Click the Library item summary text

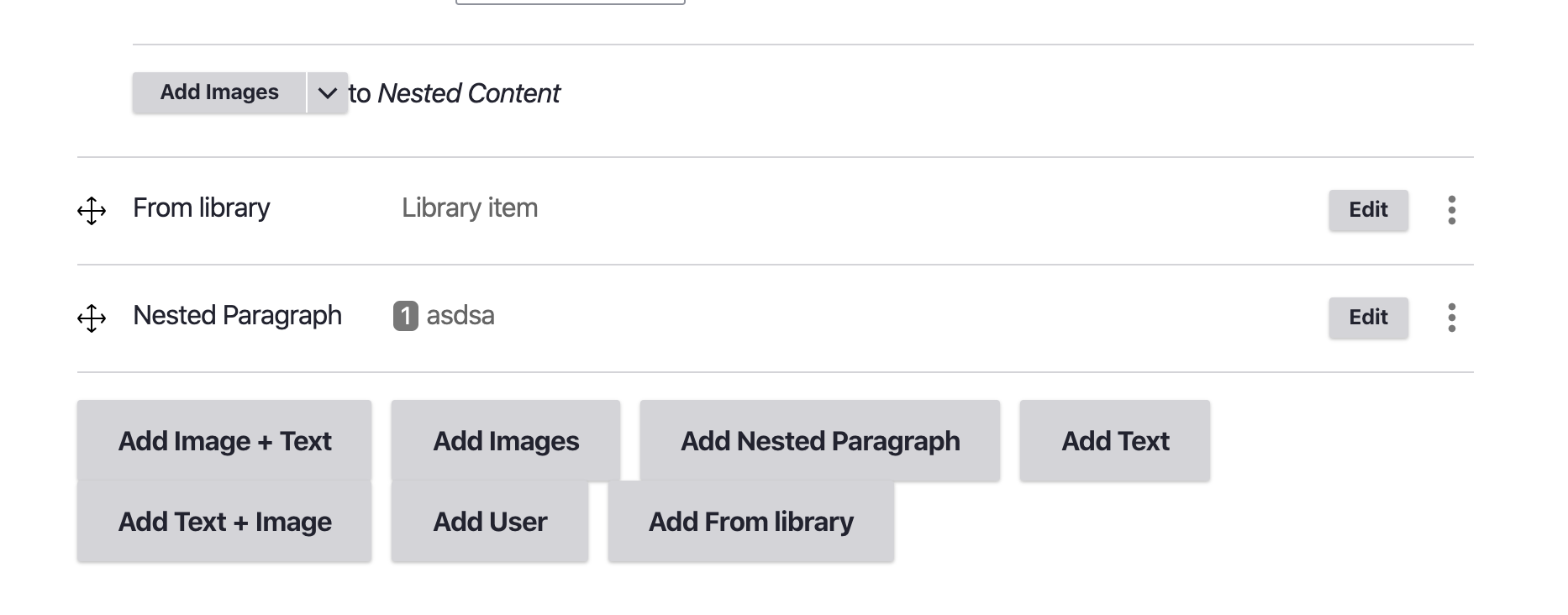[x=470, y=208]
